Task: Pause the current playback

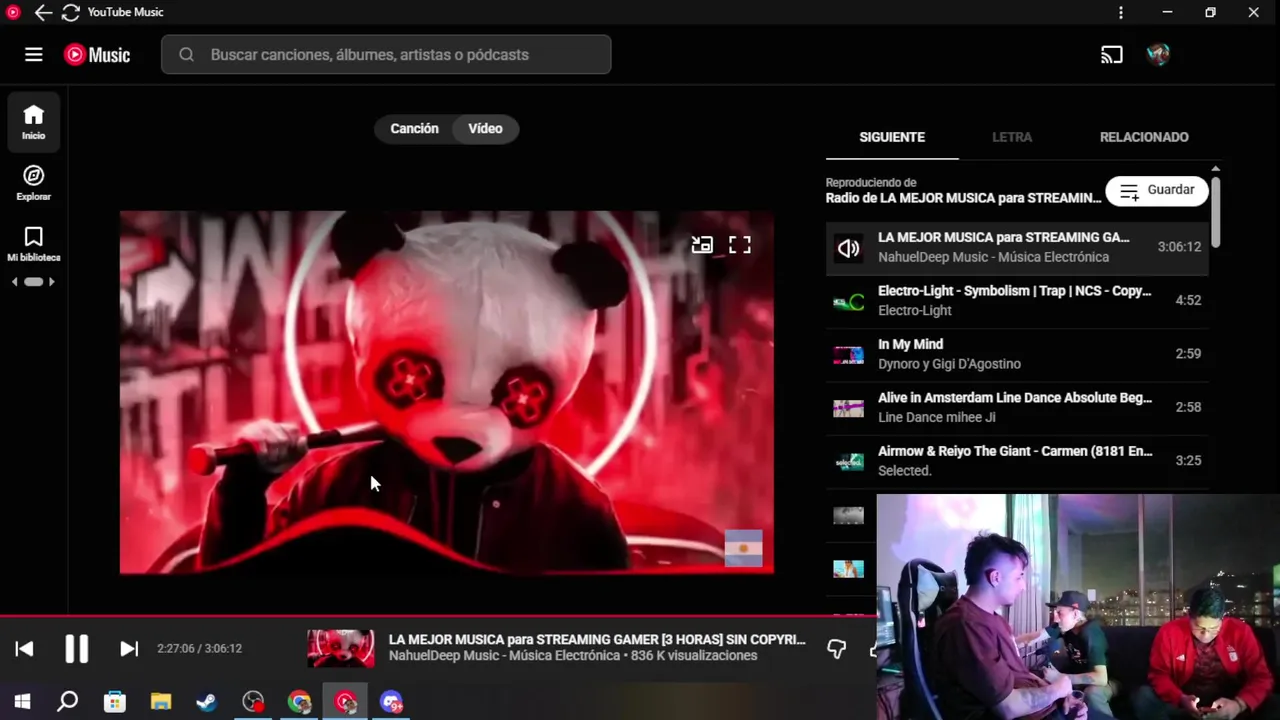Action: point(77,649)
